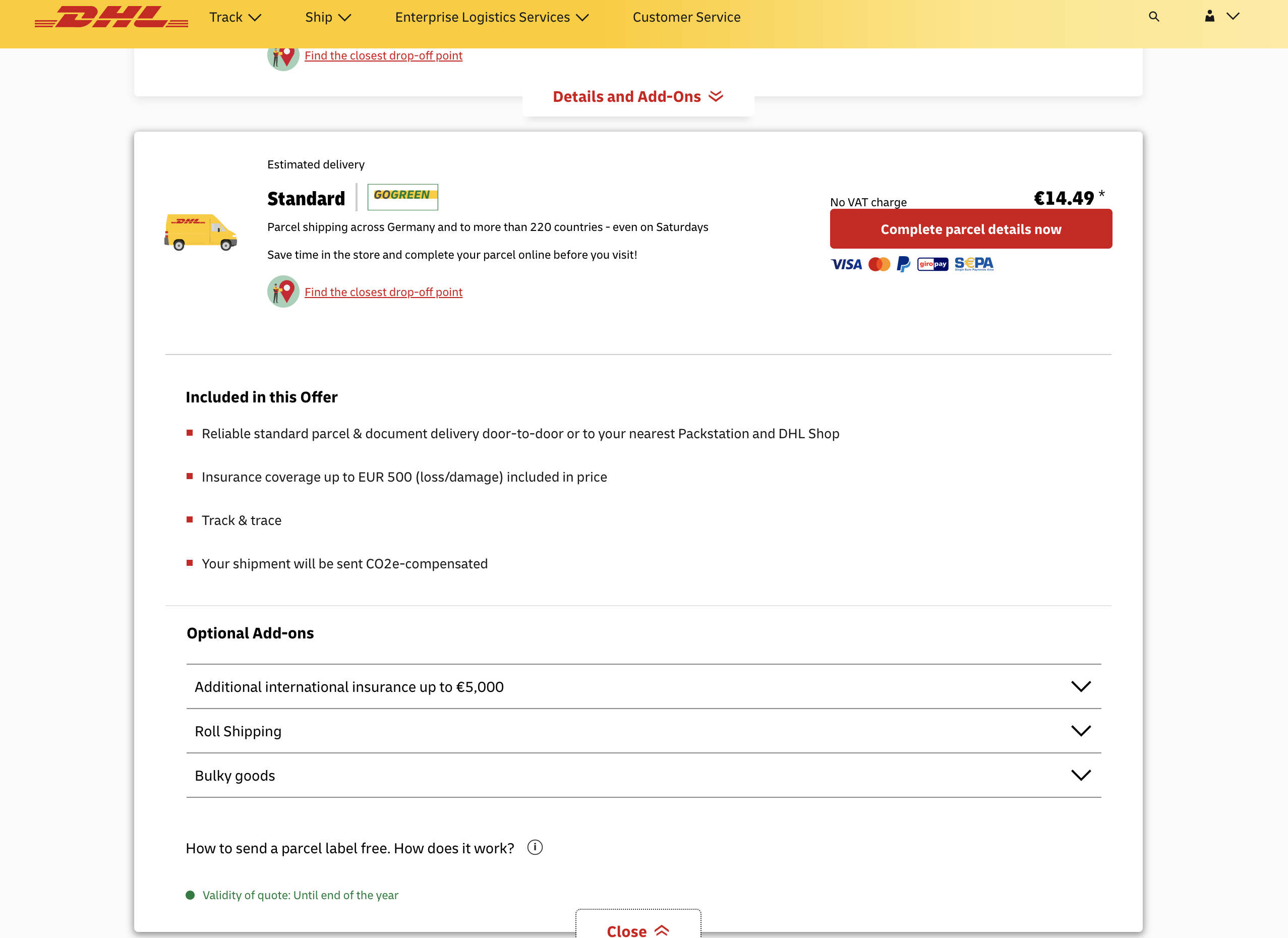Toggle the top Details and Add-Ons expander
Image resolution: width=1288 pixels, height=938 pixels.
pyautogui.click(x=638, y=96)
